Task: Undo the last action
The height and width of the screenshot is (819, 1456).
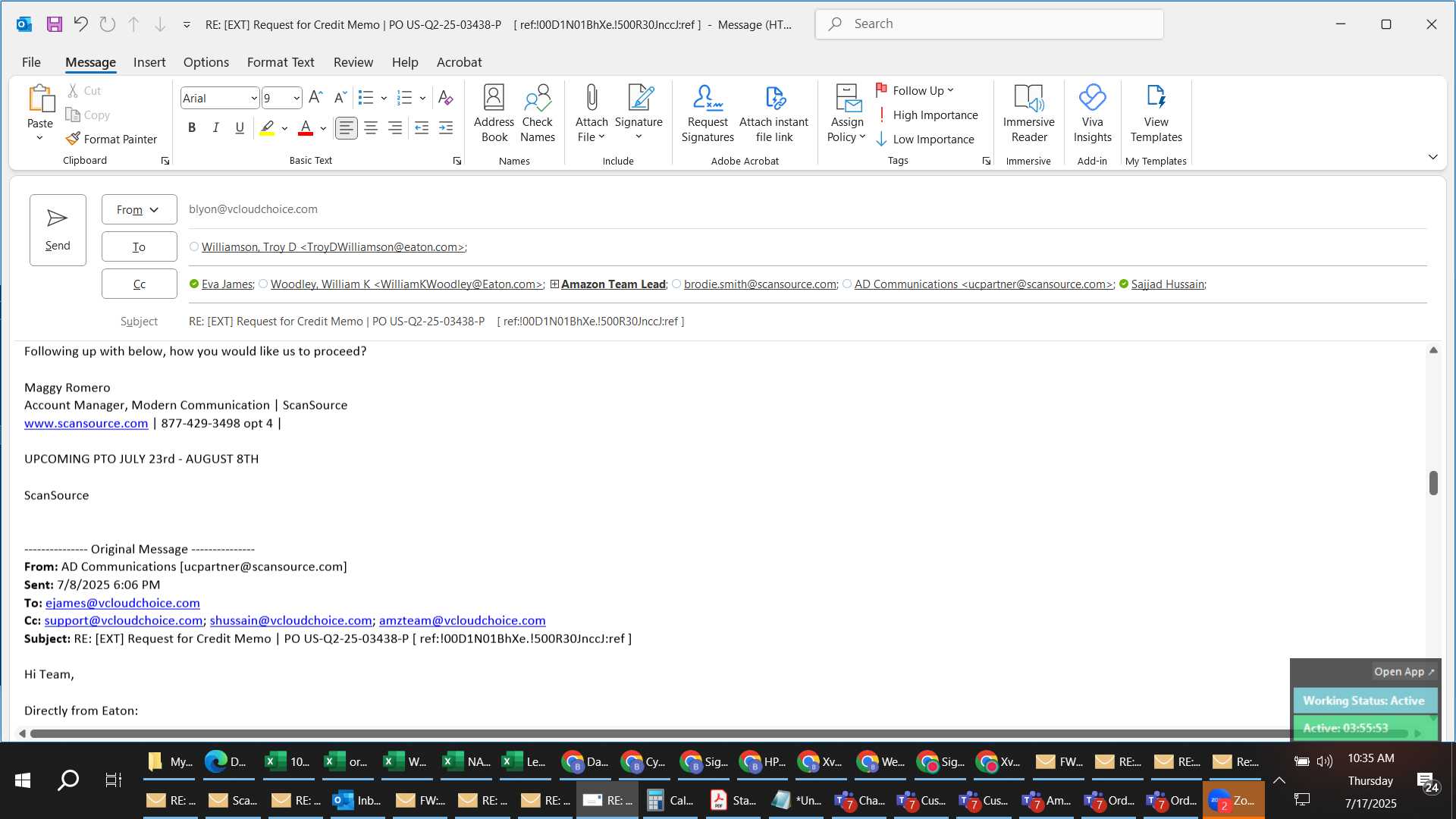Action: tap(80, 24)
